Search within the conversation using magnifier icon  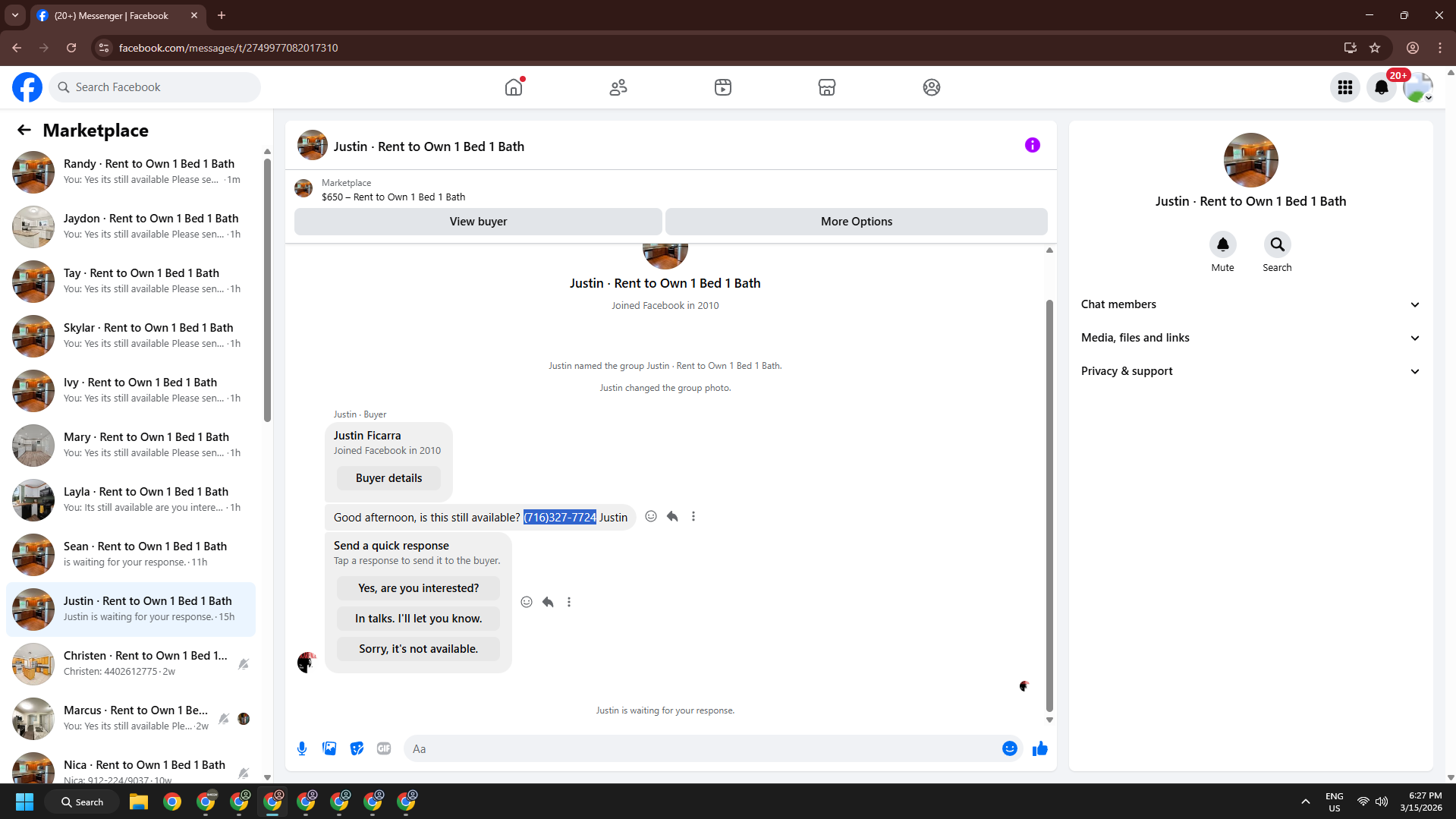1278,244
